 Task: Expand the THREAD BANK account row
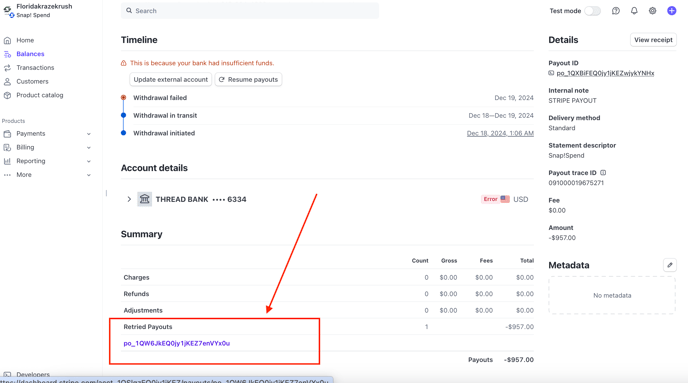(129, 199)
